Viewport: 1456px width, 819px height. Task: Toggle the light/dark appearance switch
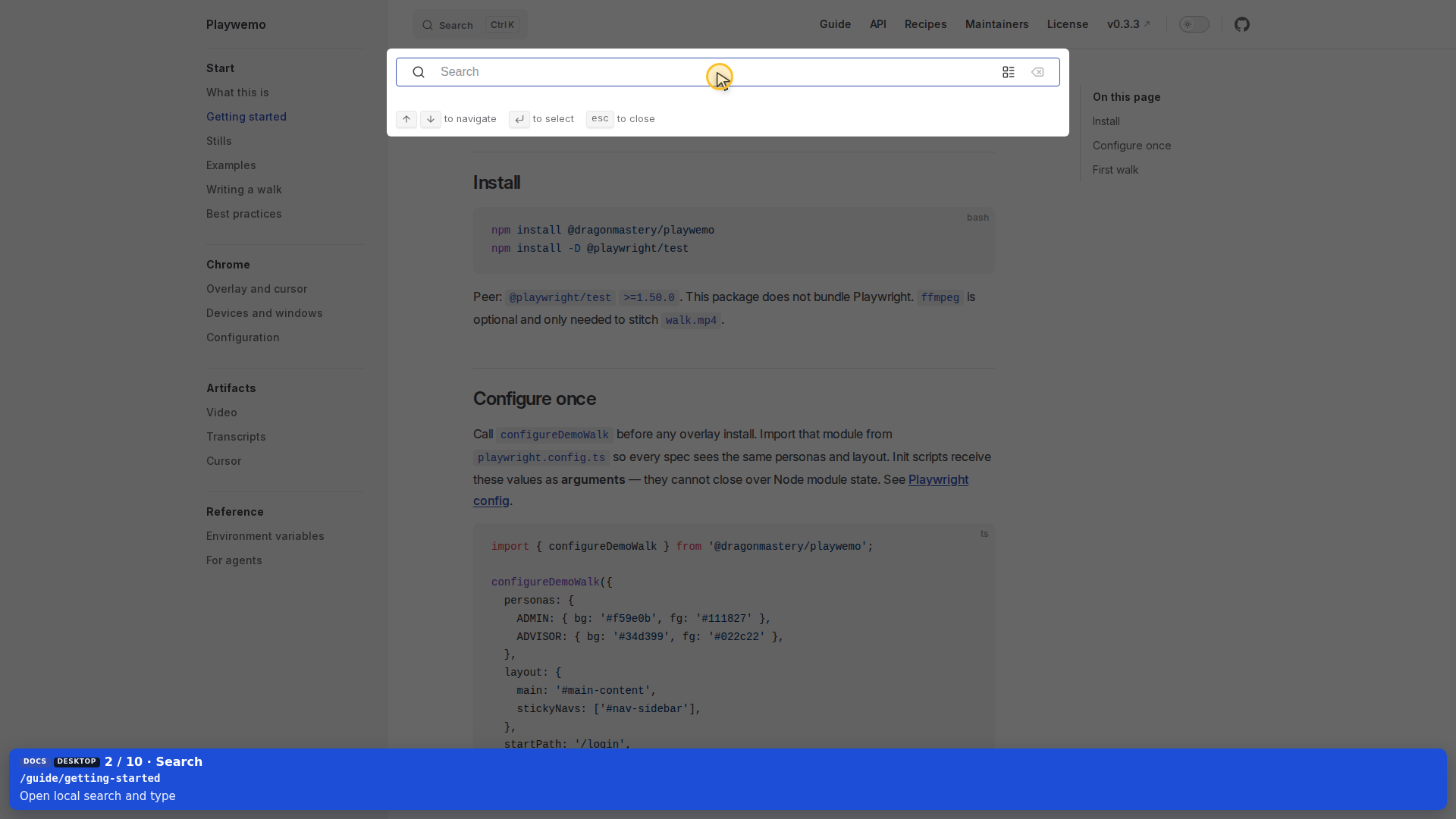pyautogui.click(x=1194, y=24)
